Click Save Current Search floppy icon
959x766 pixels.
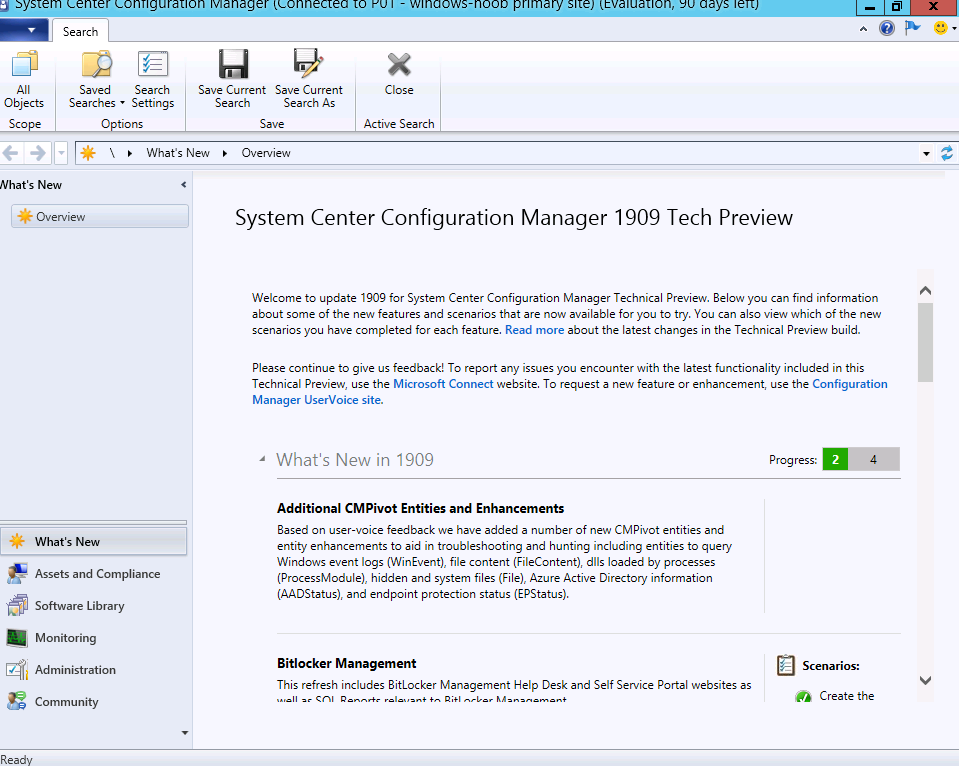tap(233, 64)
